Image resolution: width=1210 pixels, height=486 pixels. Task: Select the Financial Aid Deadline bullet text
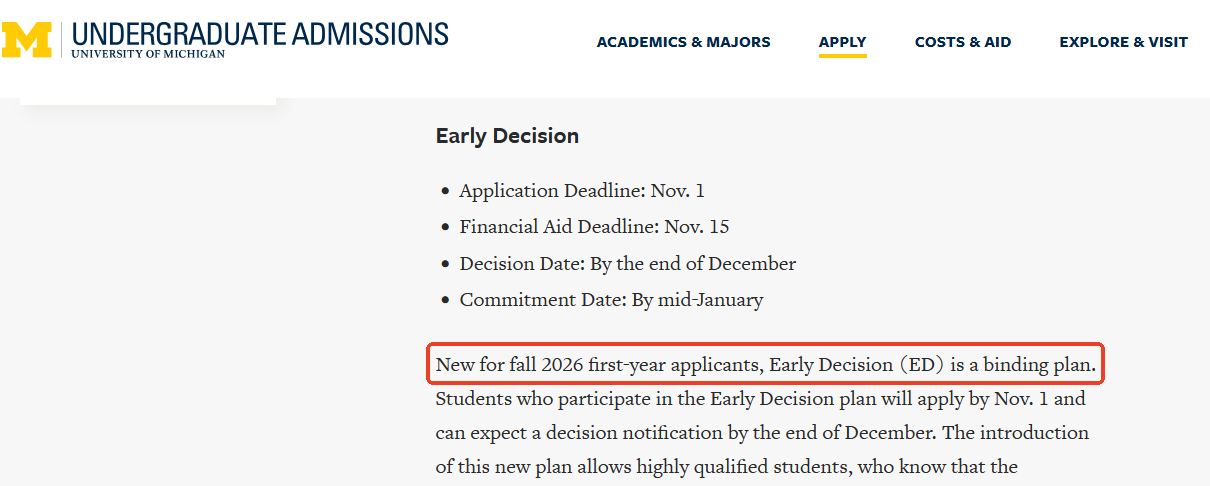[x=594, y=227]
